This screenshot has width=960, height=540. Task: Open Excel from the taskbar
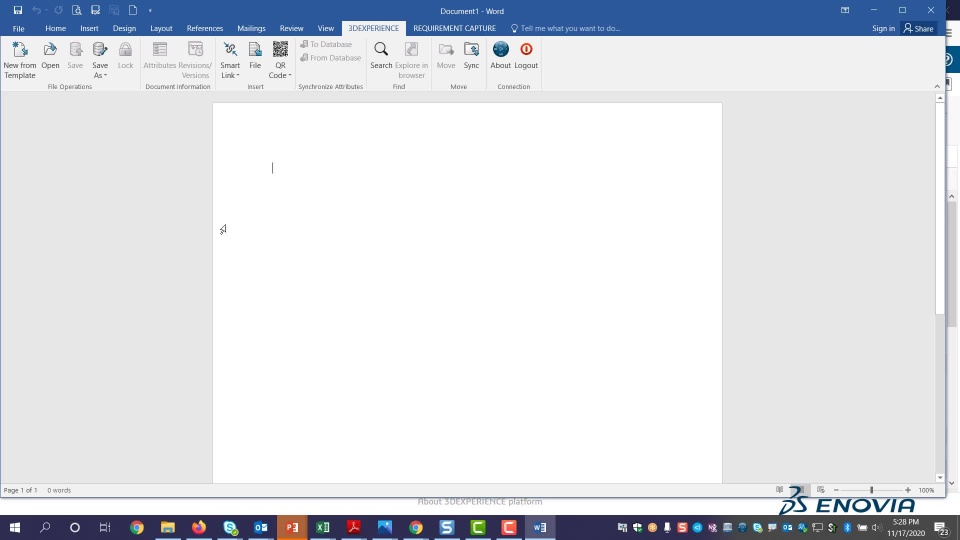(x=323, y=527)
